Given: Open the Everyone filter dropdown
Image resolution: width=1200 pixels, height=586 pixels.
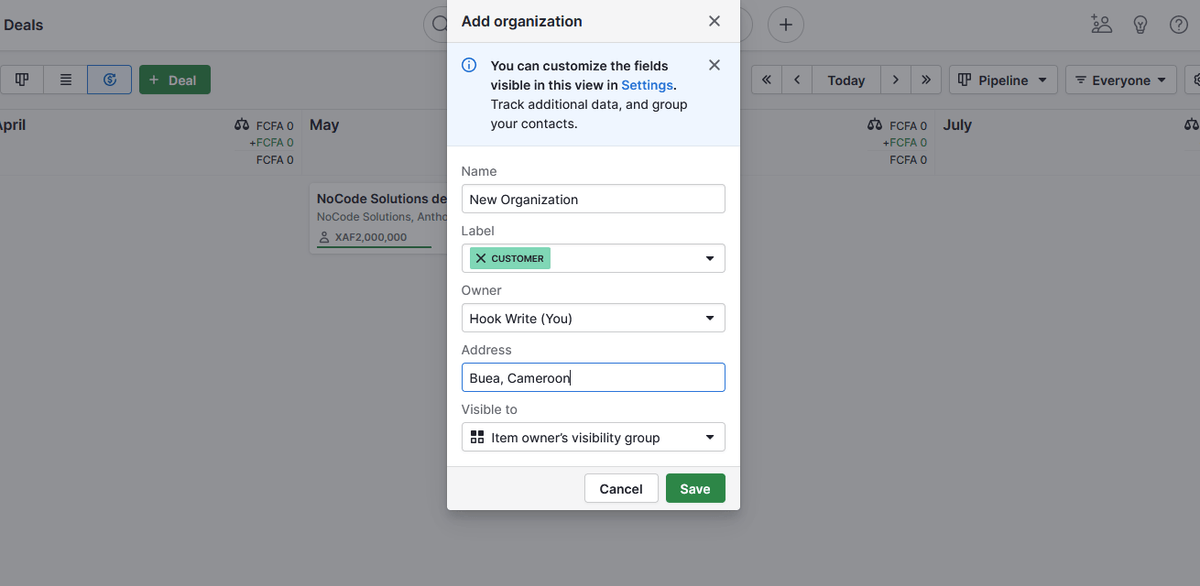Looking at the screenshot, I should click(1121, 80).
